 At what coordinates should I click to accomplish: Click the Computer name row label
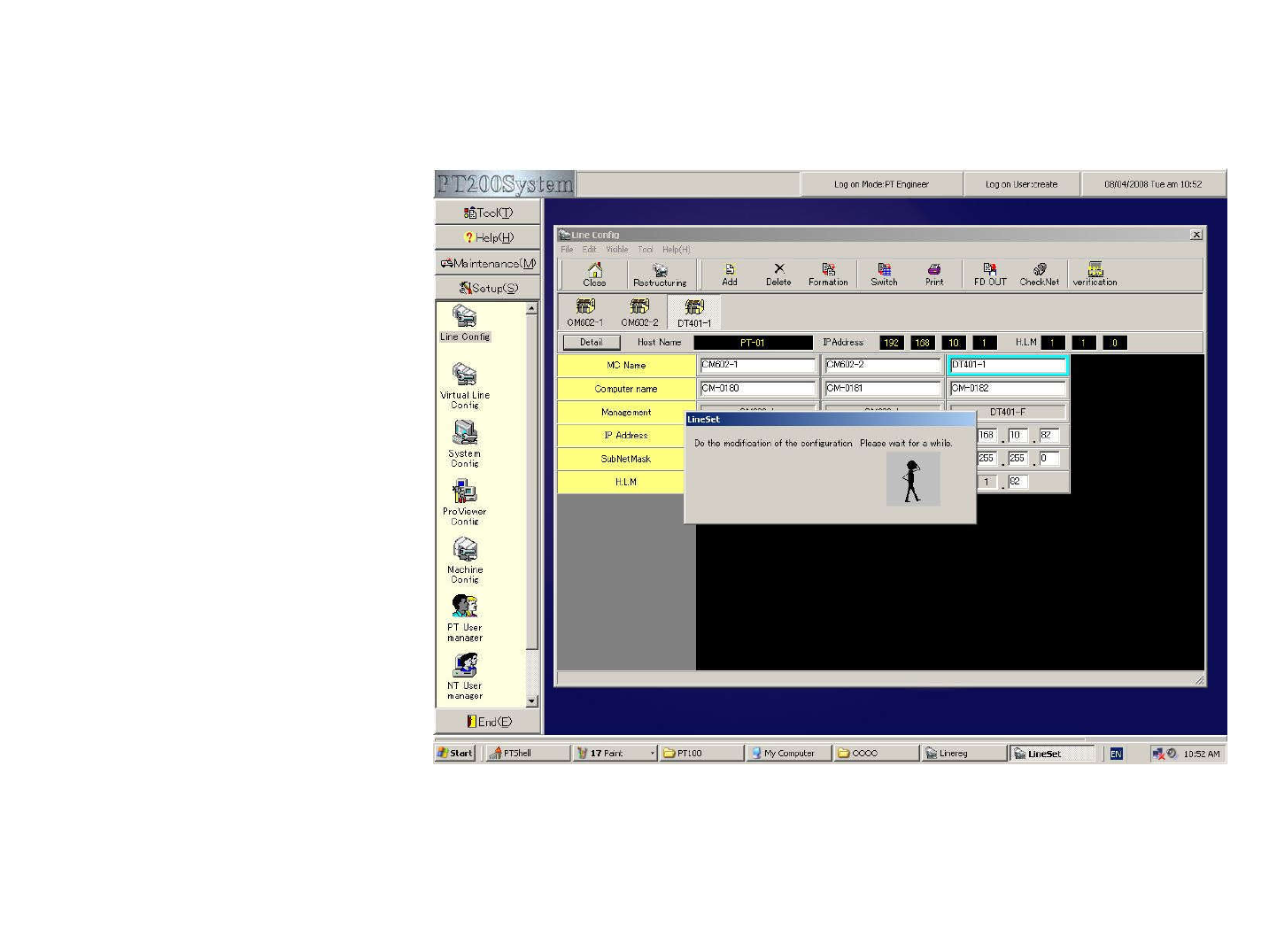626,389
